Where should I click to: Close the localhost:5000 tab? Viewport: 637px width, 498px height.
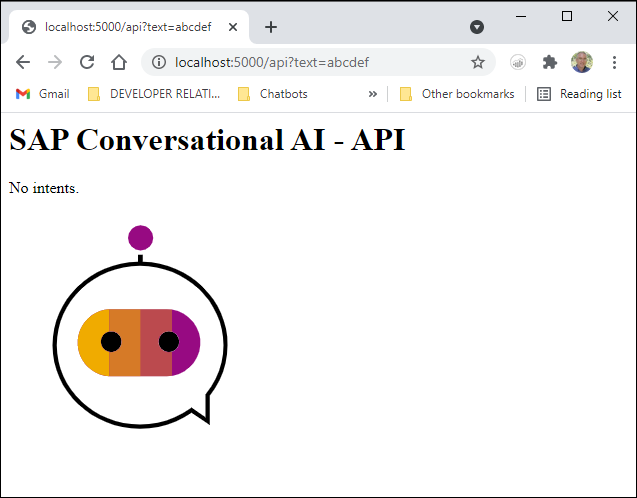tap(233, 27)
